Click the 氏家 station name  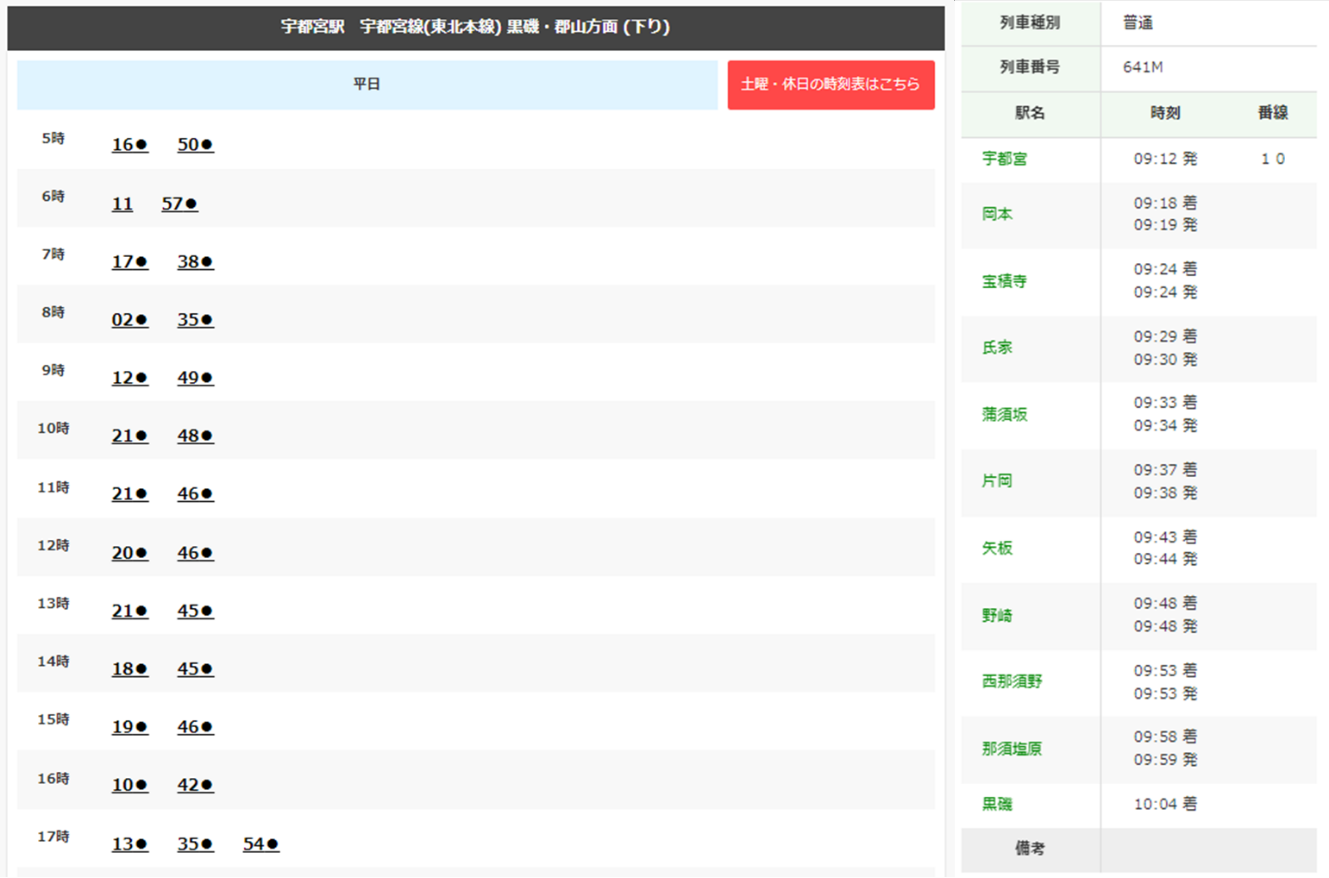[997, 348]
